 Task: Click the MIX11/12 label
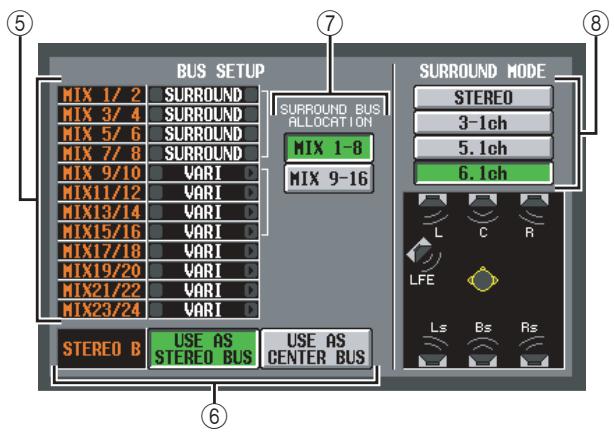(101, 192)
